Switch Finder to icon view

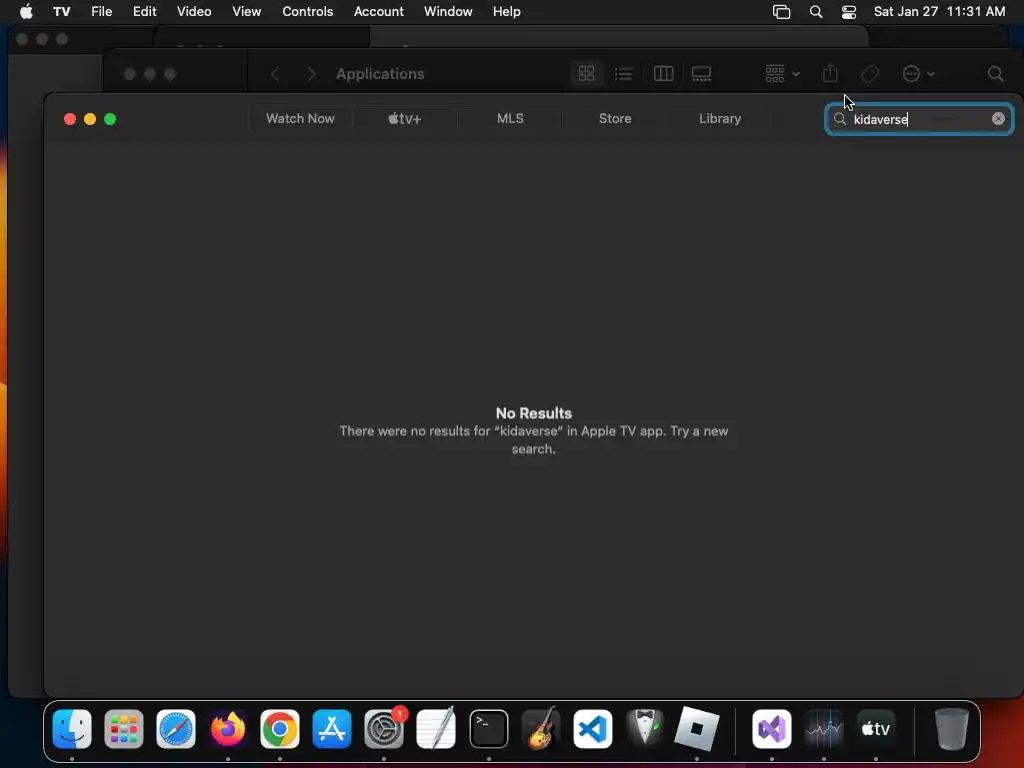[586, 73]
